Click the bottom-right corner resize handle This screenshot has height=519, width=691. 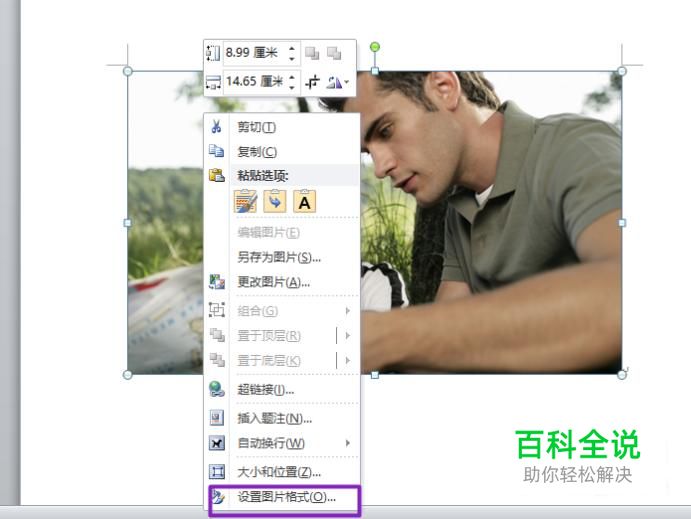622,375
